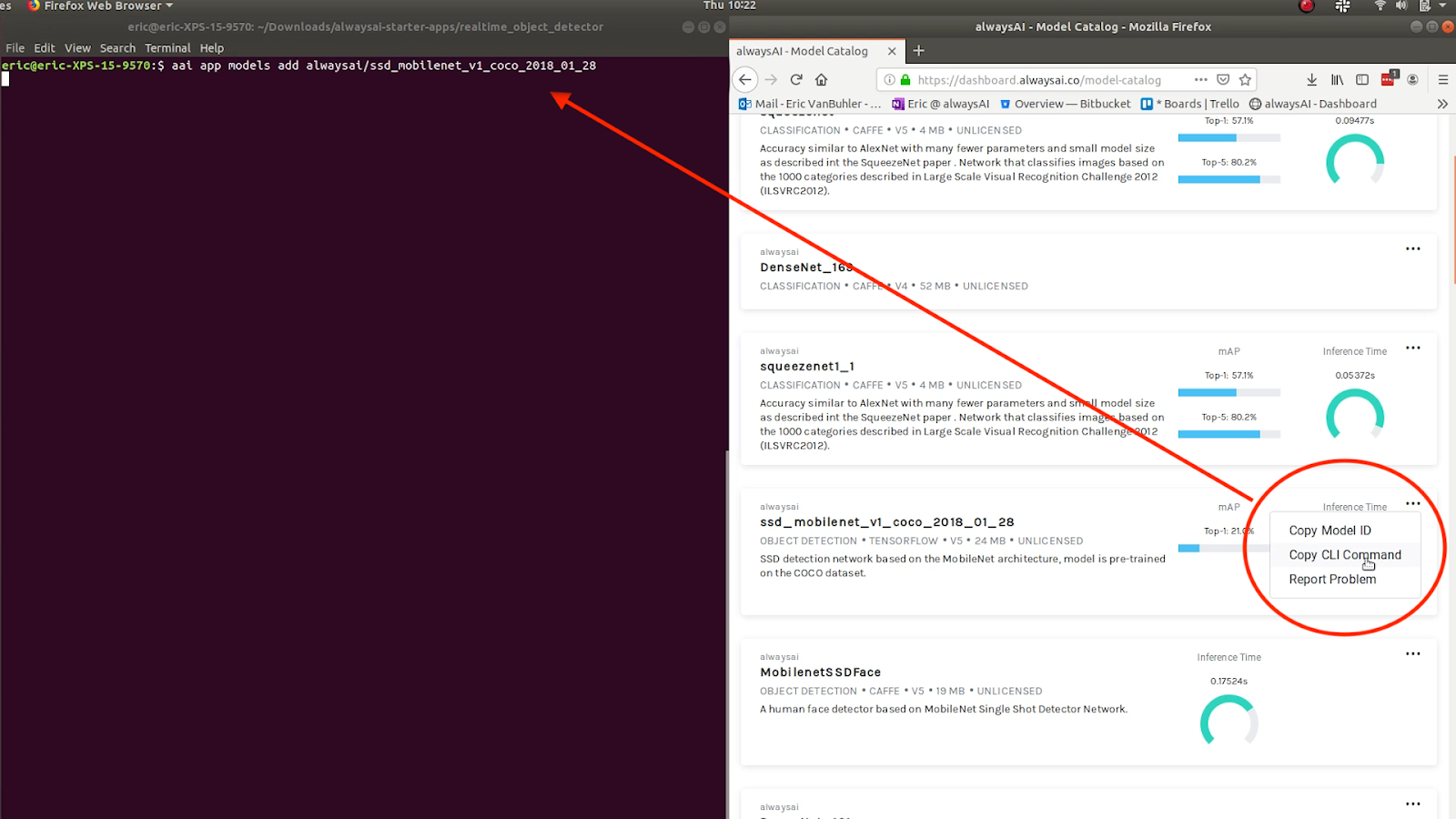The image size is (1456, 819).
Task: Open the Thu 10:22 clock menu
Action: pos(729,5)
